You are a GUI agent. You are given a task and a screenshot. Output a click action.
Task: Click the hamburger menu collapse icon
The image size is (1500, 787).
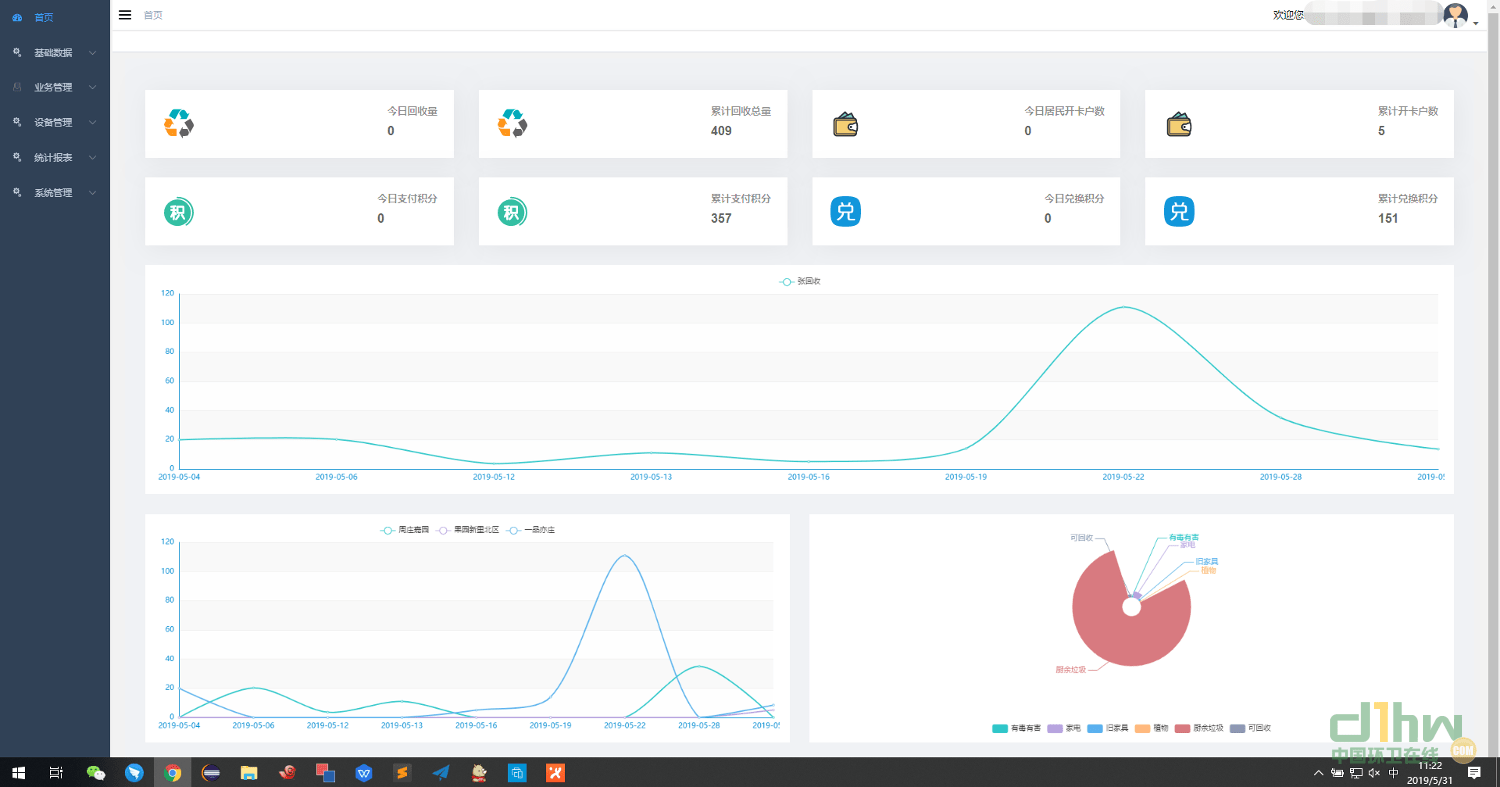(x=125, y=15)
